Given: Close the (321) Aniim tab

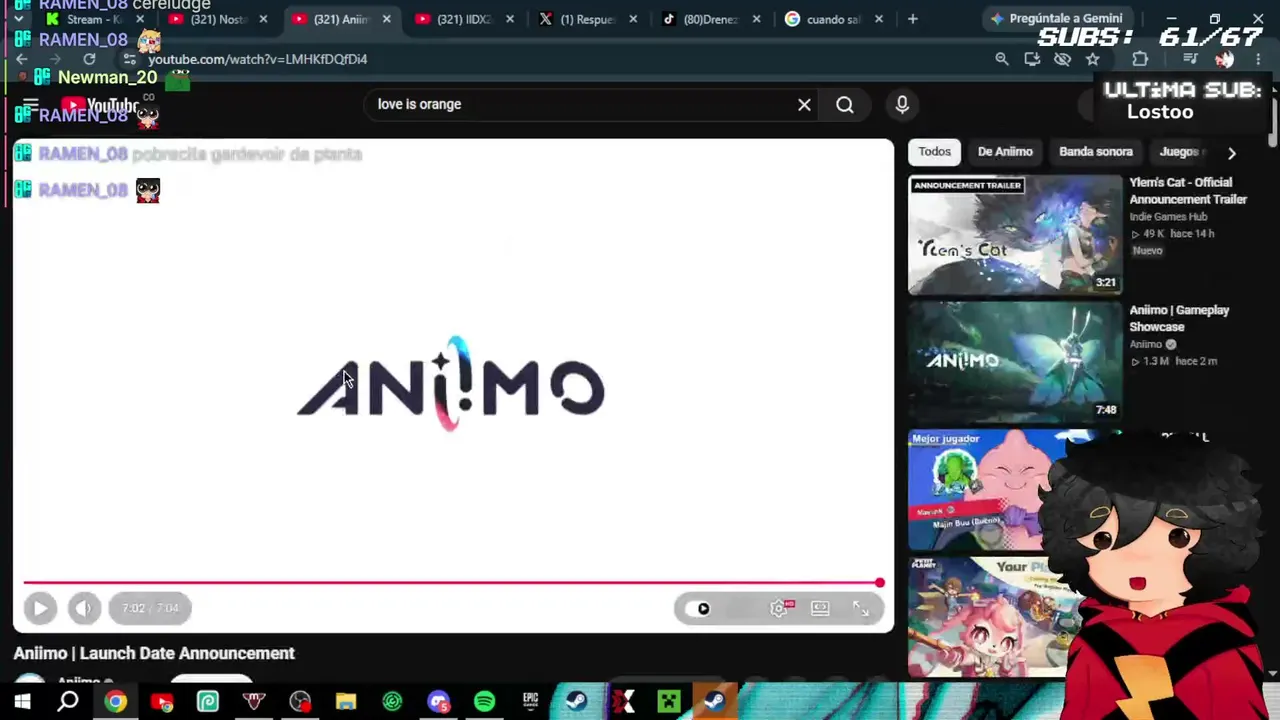Looking at the screenshot, I should coord(386,19).
